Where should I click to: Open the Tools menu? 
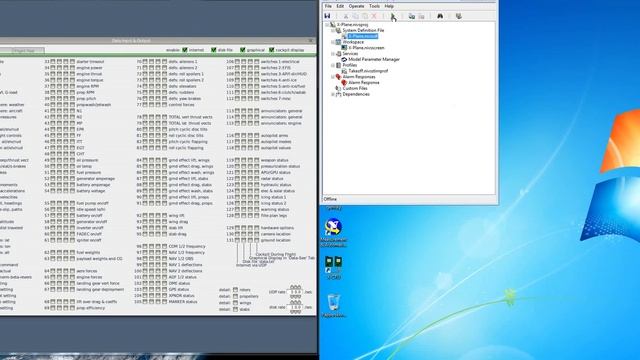click(x=374, y=6)
